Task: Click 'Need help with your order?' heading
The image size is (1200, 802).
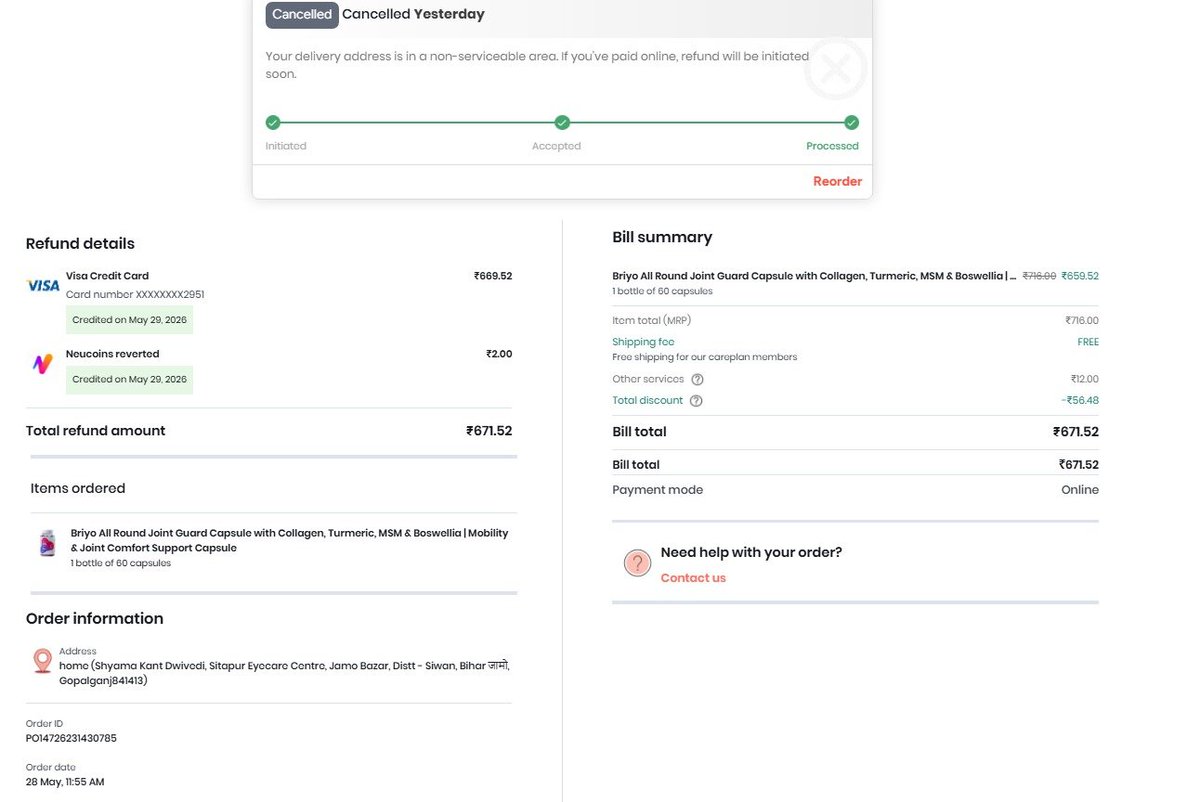Action: [x=751, y=552]
